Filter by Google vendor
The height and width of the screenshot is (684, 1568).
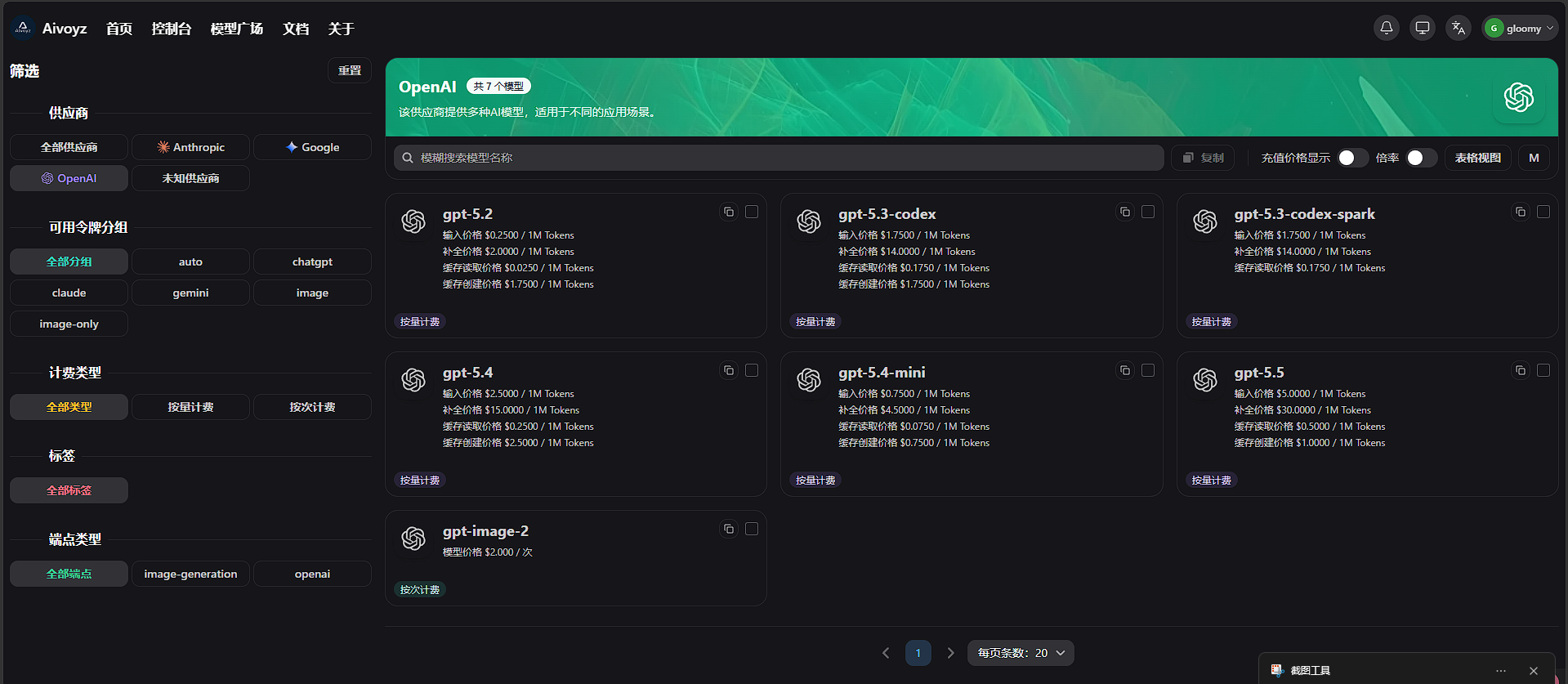(x=312, y=147)
